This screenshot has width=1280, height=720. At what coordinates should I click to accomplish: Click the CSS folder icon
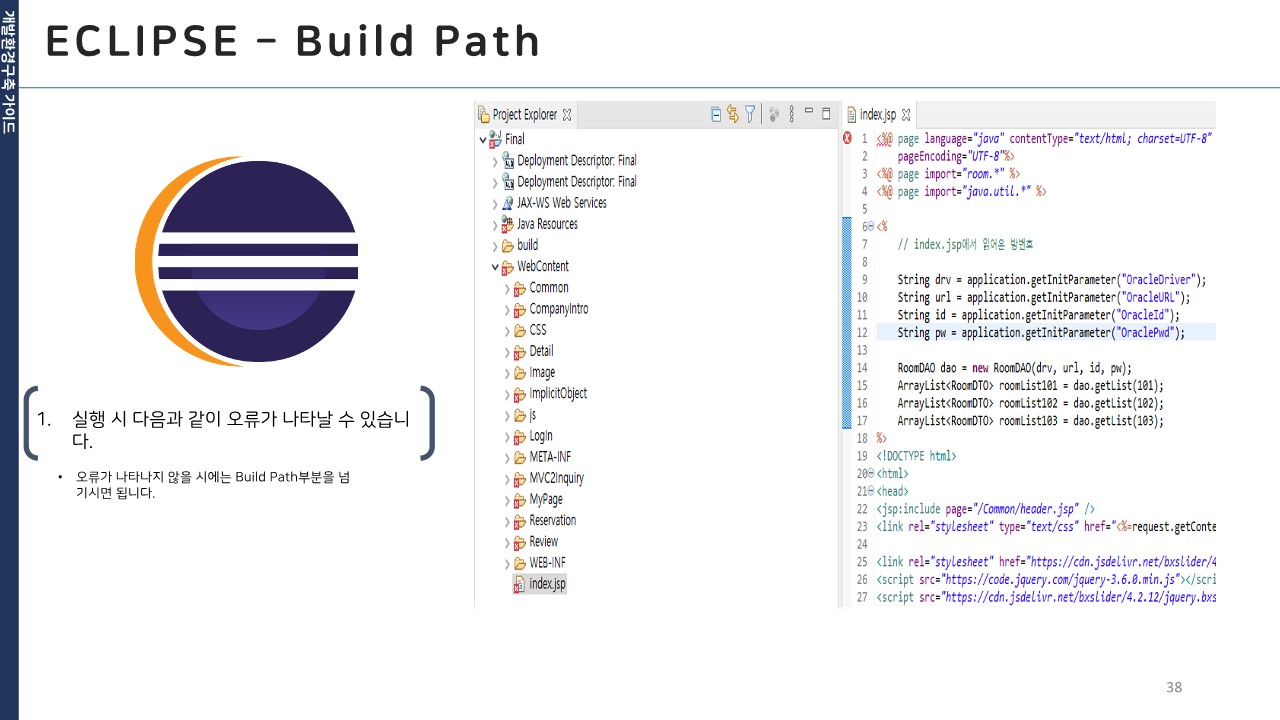click(x=520, y=330)
